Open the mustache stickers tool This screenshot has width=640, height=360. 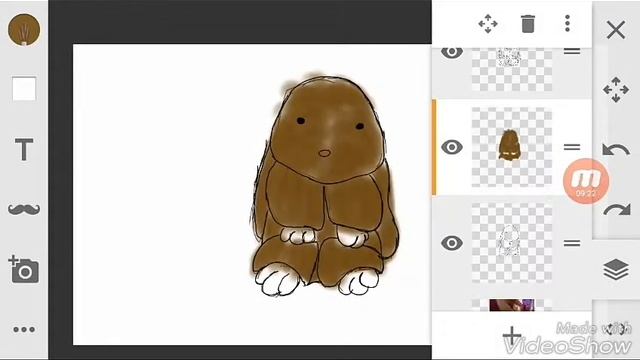(24, 209)
